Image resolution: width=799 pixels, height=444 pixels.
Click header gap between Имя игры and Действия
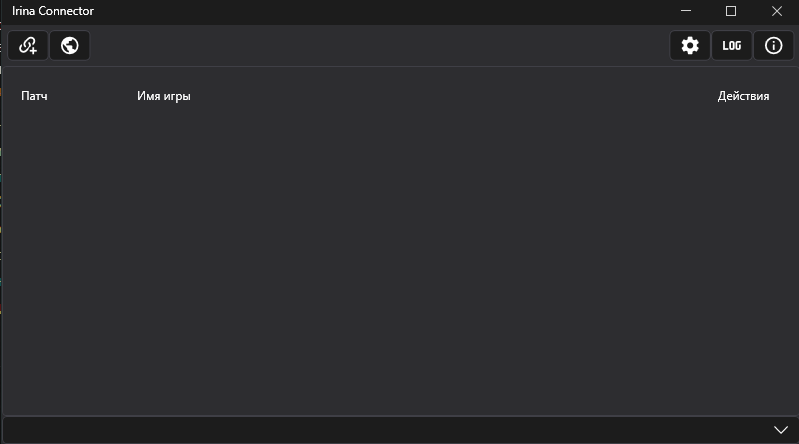450,97
